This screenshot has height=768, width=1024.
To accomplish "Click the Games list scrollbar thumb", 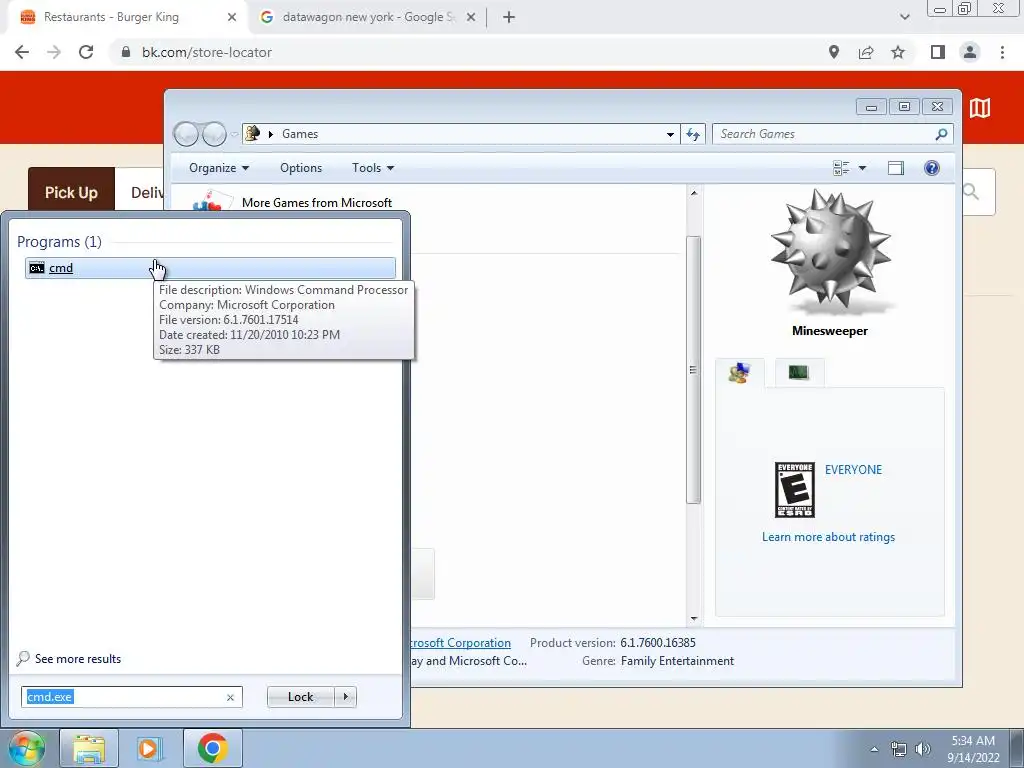I will [x=694, y=370].
